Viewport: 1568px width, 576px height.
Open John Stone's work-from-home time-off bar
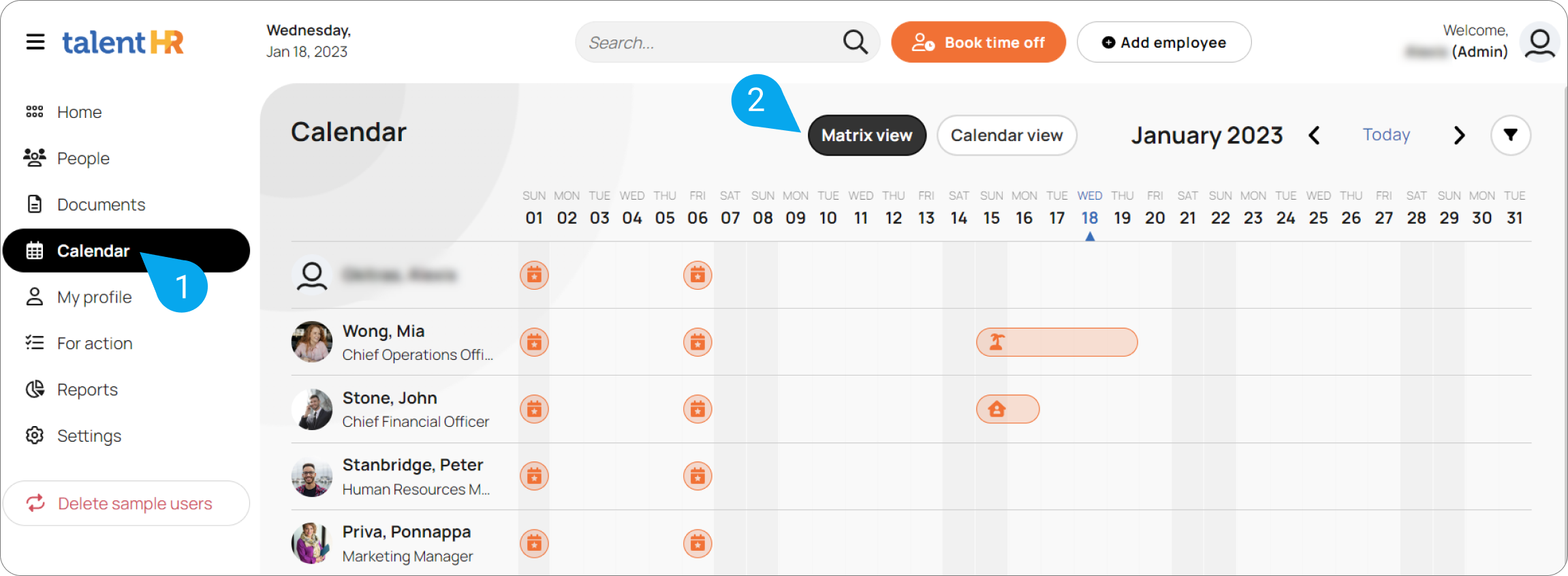point(1007,409)
